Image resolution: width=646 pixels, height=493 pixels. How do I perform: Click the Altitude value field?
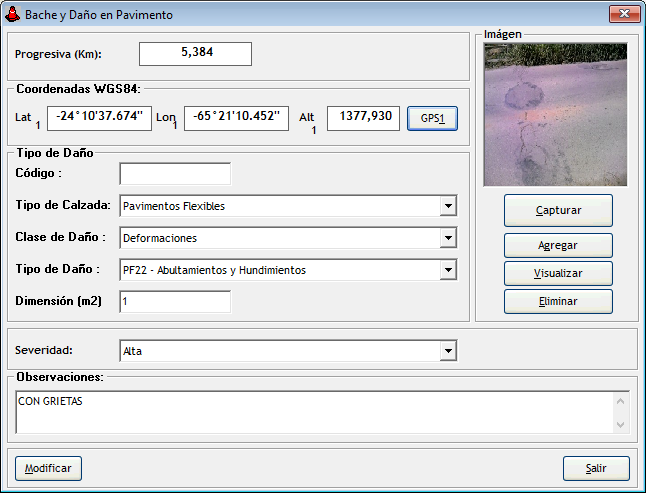[x=364, y=117]
